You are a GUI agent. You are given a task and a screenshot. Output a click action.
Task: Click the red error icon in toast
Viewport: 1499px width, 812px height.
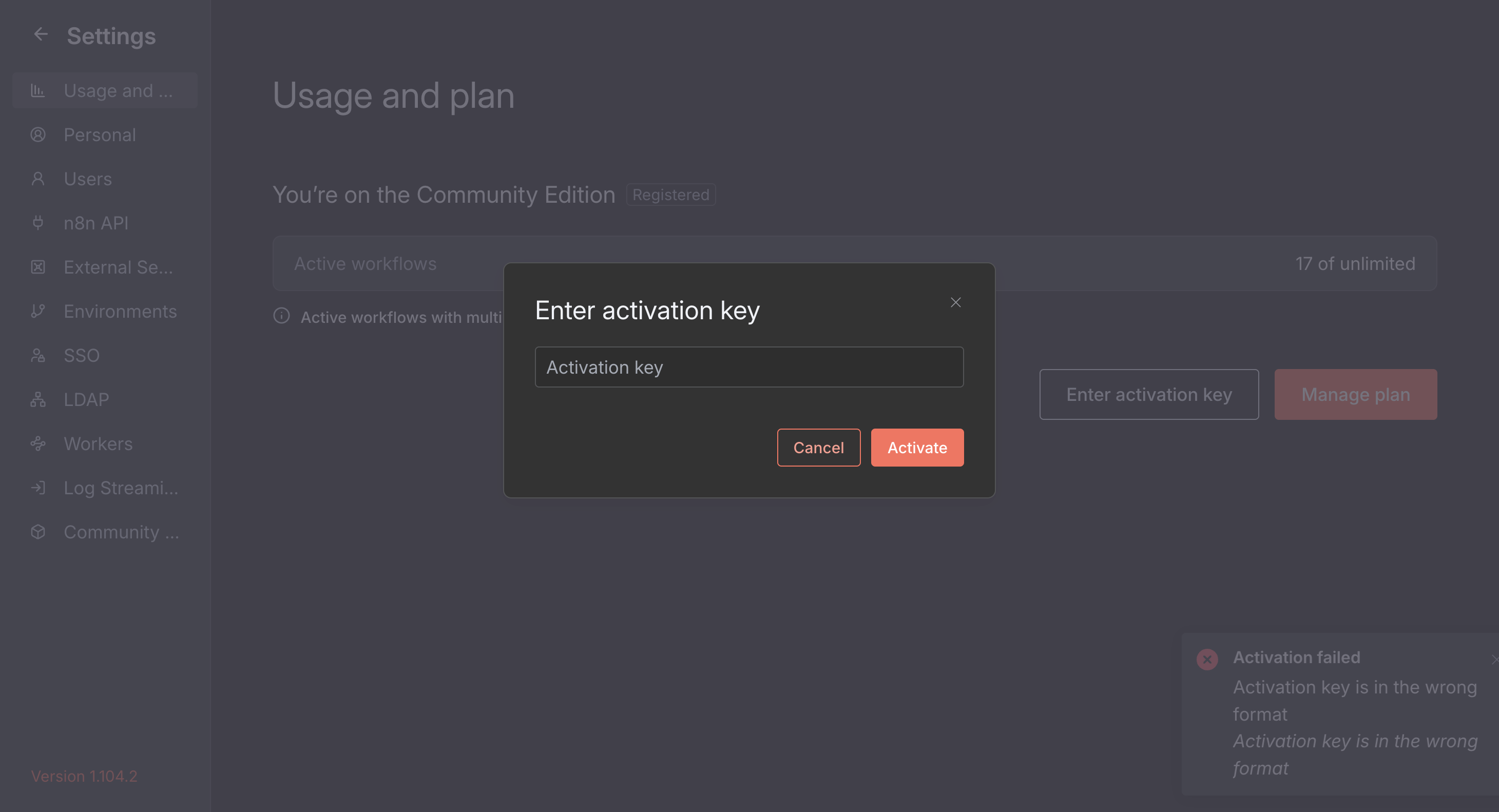[1207, 659]
